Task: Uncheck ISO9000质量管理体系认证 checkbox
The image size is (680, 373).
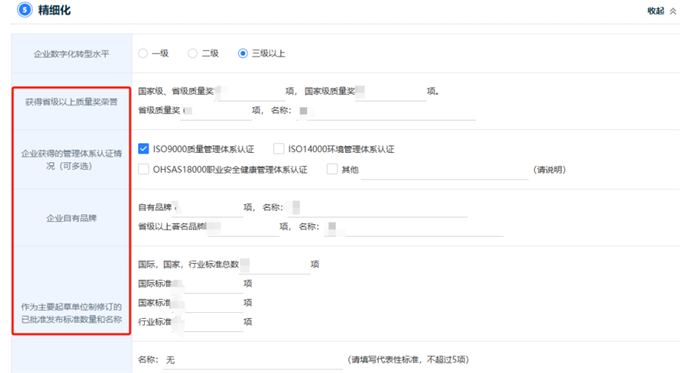Action: pos(144,149)
